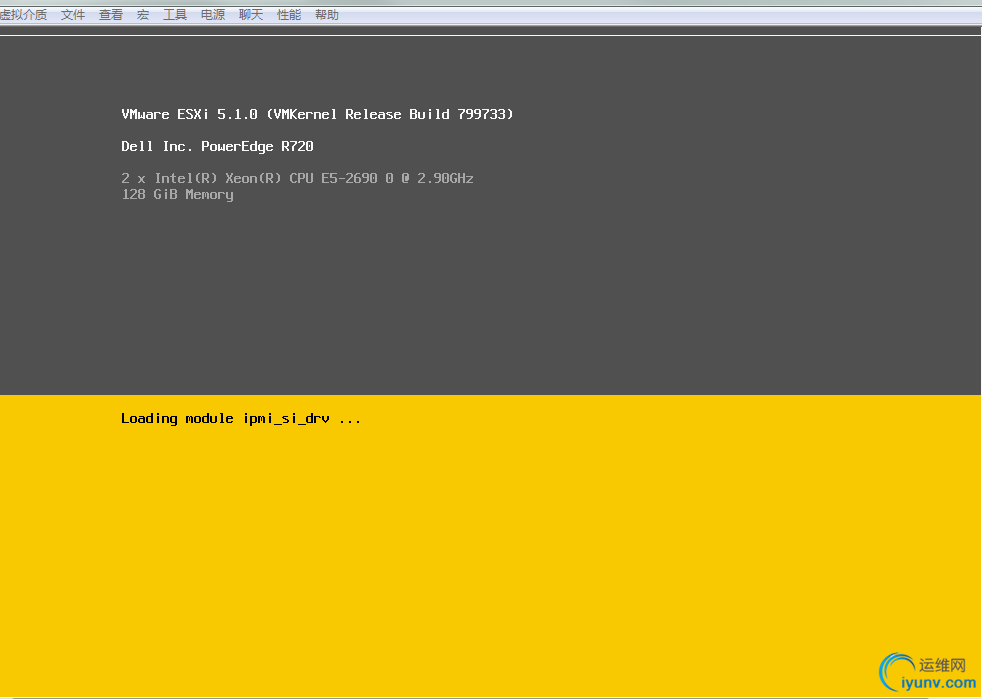Click the Loading module ipmi_si_drv message
Viewport: 982px width, 699px height.
(241, 418)
